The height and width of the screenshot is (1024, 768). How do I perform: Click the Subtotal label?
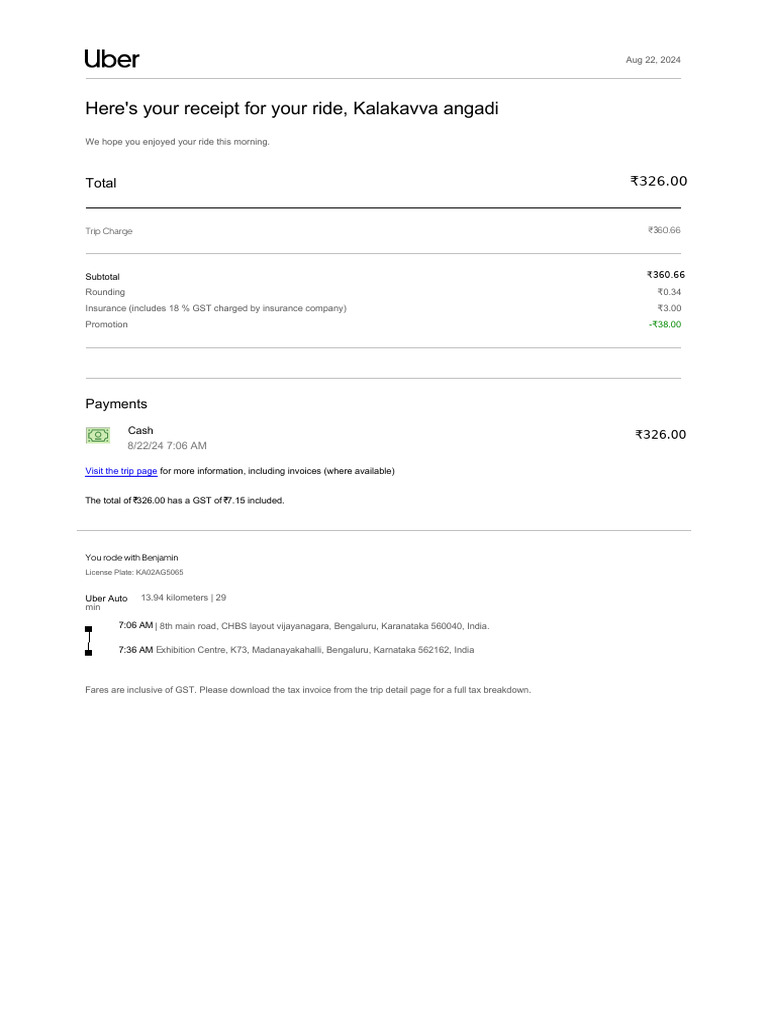103,276
